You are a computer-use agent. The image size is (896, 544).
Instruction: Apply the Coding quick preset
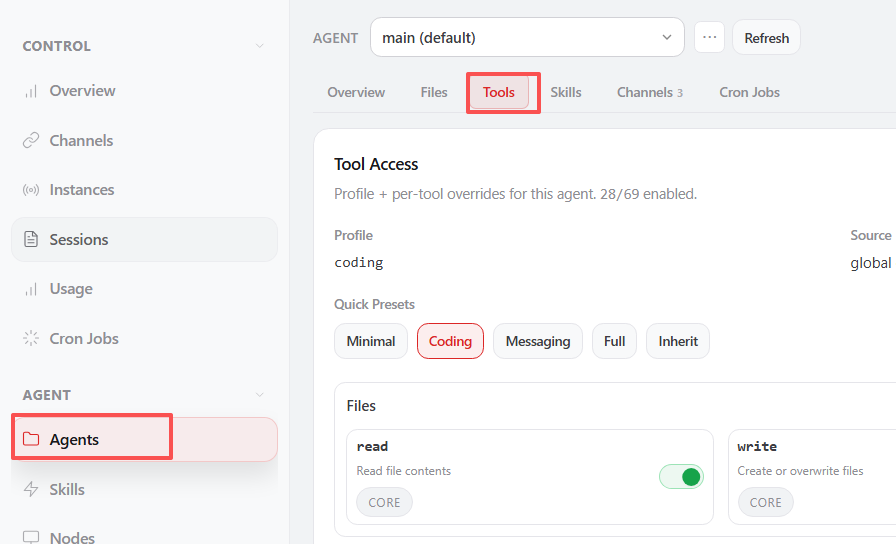click(450, 341)
